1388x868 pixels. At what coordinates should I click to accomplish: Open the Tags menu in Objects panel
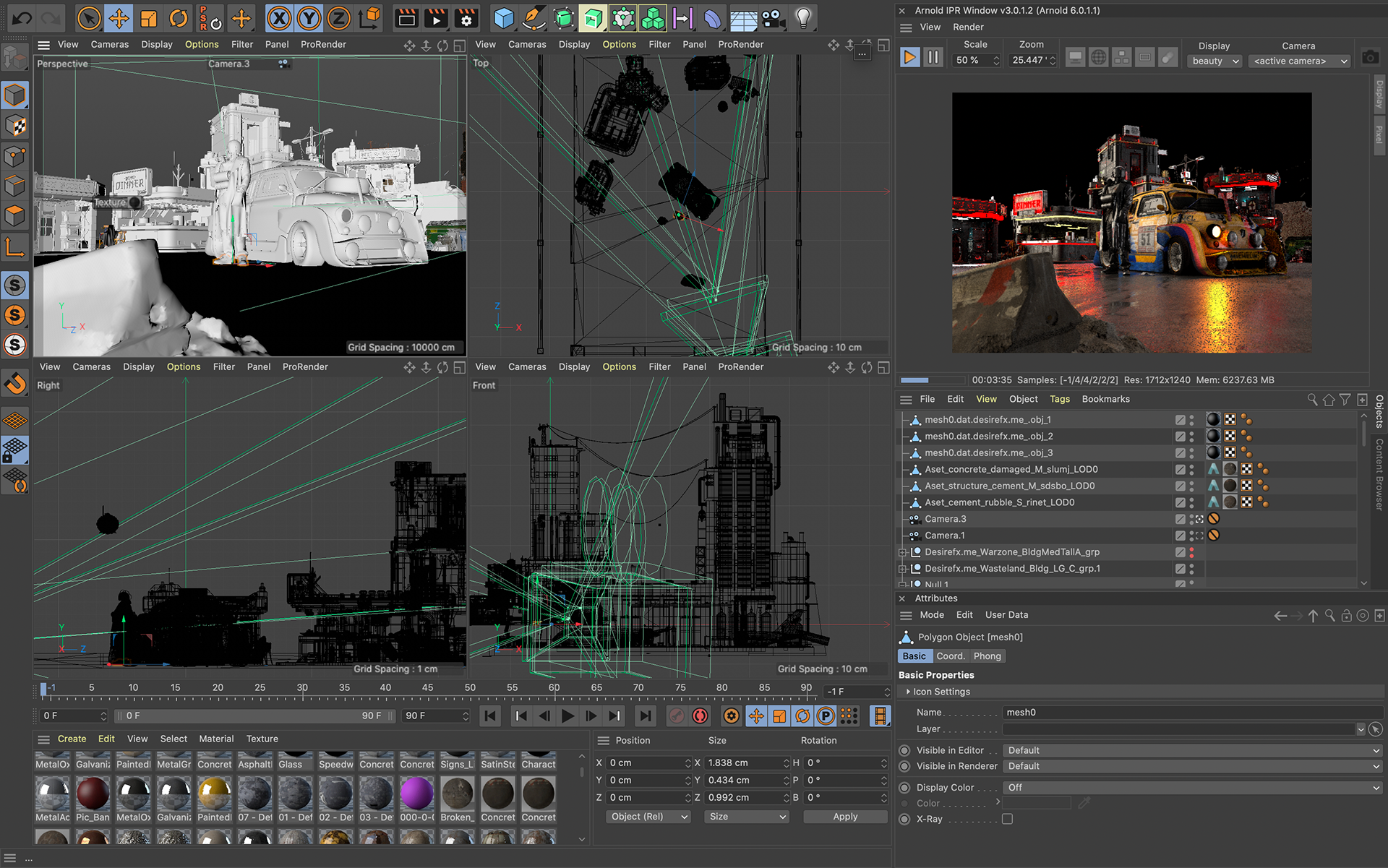tap(1059, 399)
